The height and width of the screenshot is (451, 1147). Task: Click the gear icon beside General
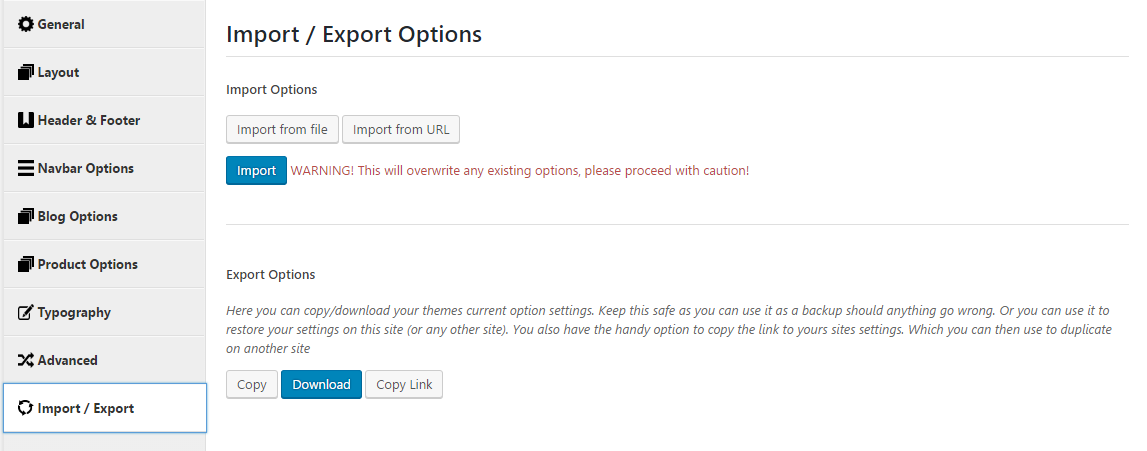26,24
